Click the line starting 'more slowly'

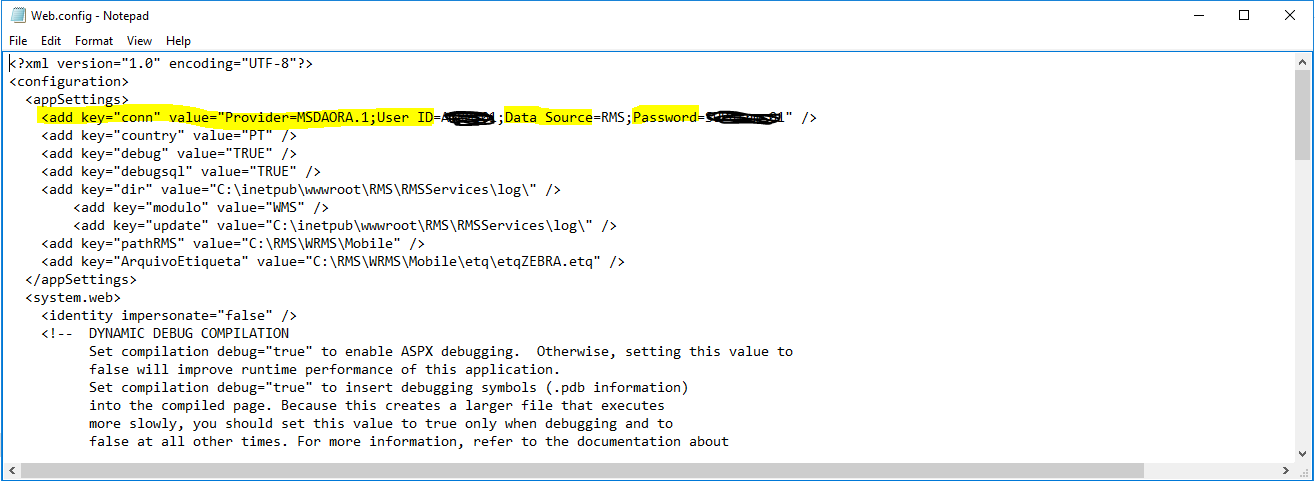381,424
